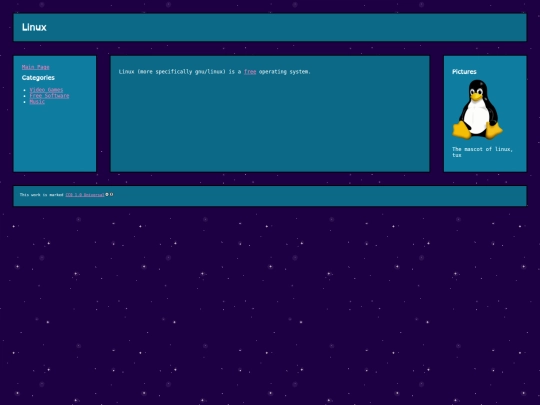Follow the "free" link in the description
Image resolution: width=540 pixels, height=405 pixels.
click(250, 72)
